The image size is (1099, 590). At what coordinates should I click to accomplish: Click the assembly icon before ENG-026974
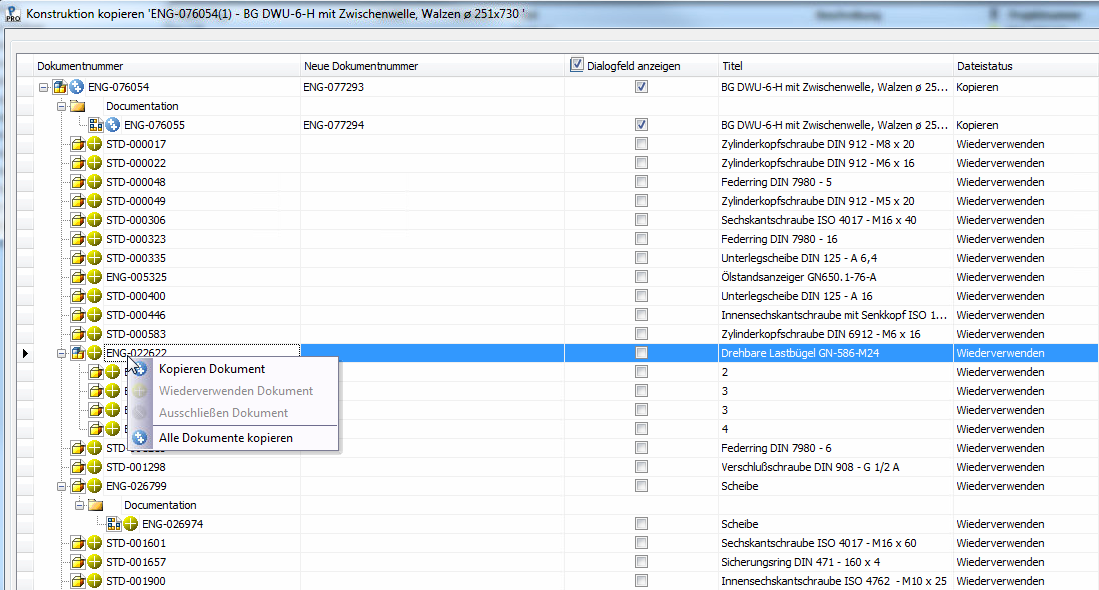113,524
